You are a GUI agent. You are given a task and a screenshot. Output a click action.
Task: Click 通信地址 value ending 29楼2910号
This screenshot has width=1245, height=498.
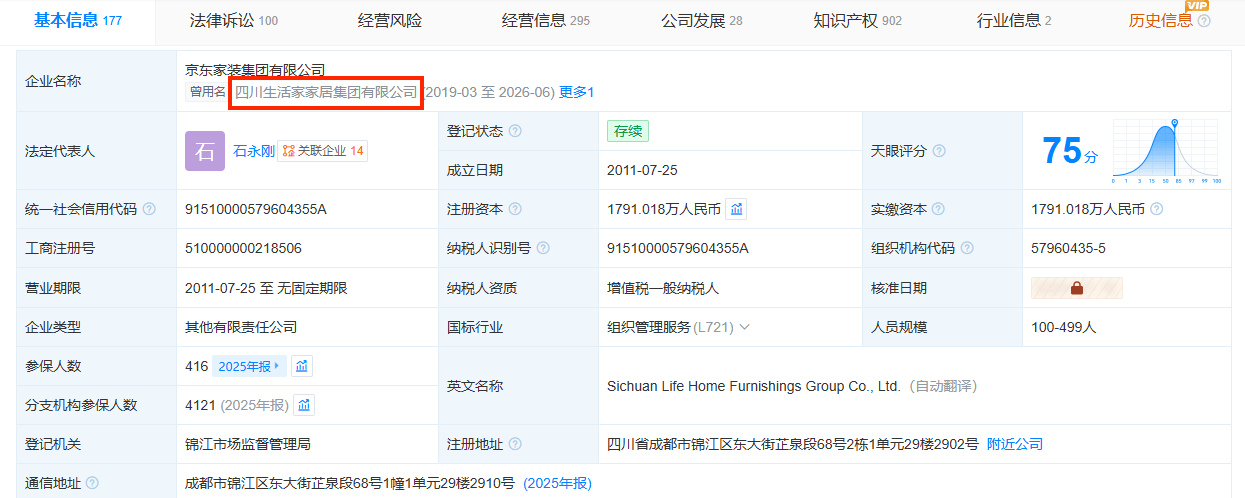pos(350,483)
